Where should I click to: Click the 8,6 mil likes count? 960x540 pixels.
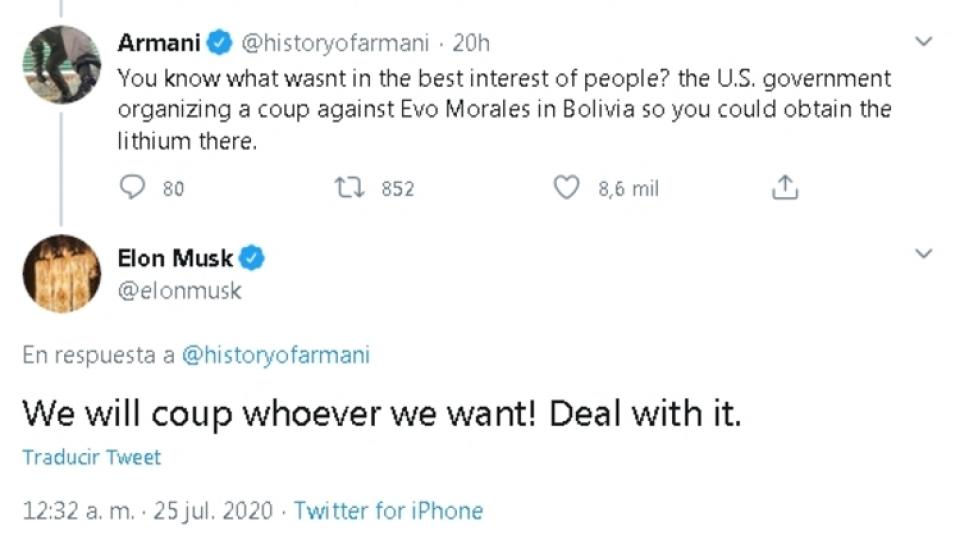coord(628,188)
